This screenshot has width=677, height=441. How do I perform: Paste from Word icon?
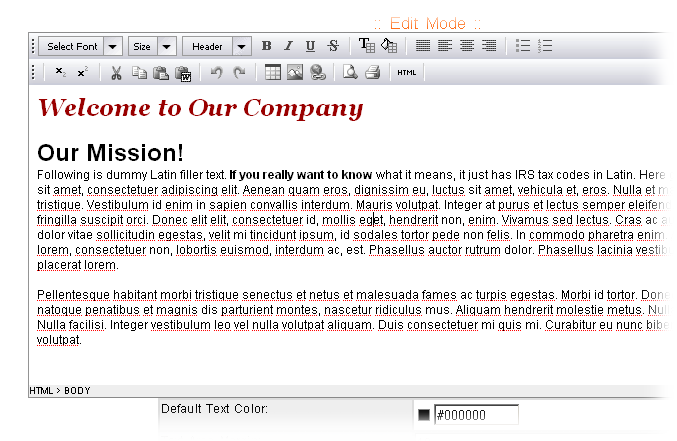(183, 73)
